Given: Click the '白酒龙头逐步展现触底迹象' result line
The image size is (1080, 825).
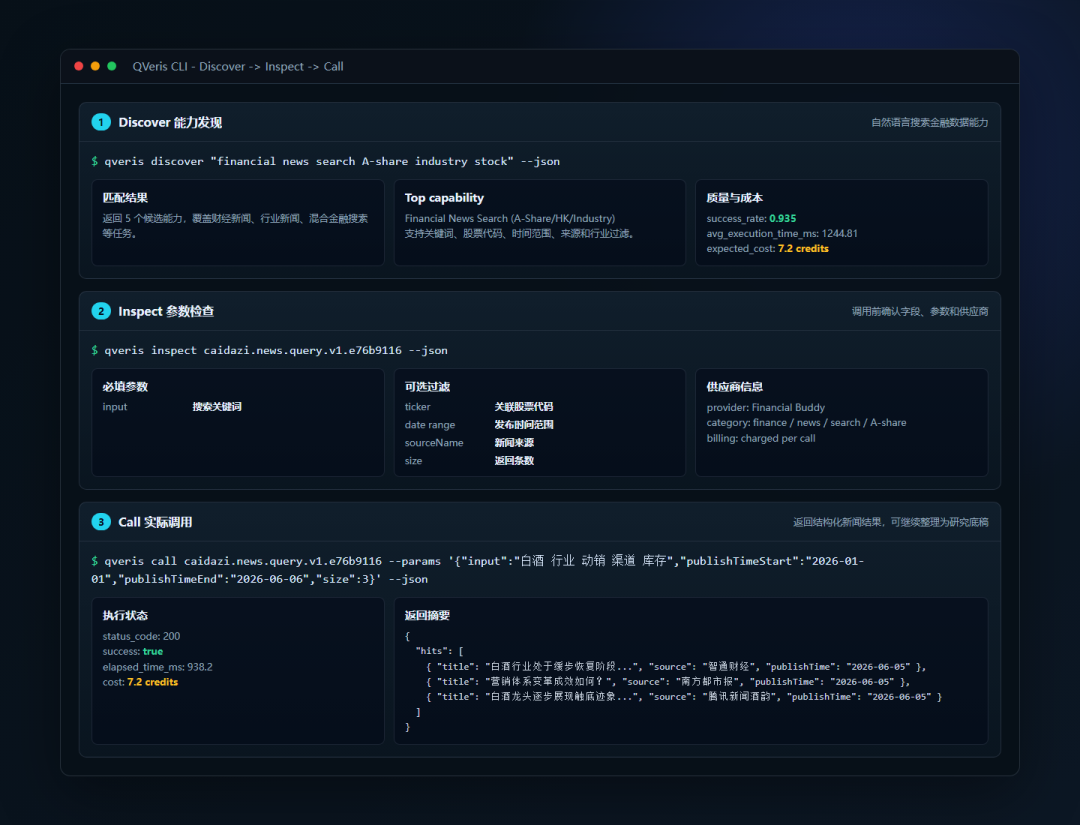Looking at the screenshot, I should tap(683, 697).
